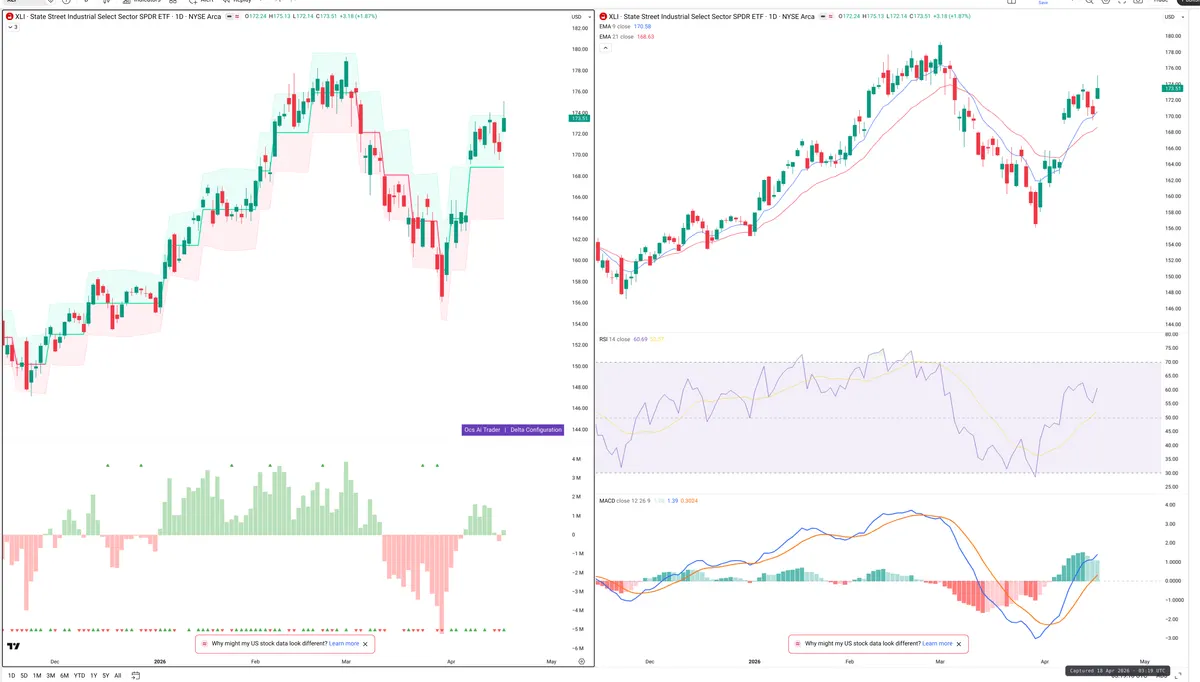The image size is (1200, 682).
Task: Select EMA 9 close legend
Action: click(614, 26)
